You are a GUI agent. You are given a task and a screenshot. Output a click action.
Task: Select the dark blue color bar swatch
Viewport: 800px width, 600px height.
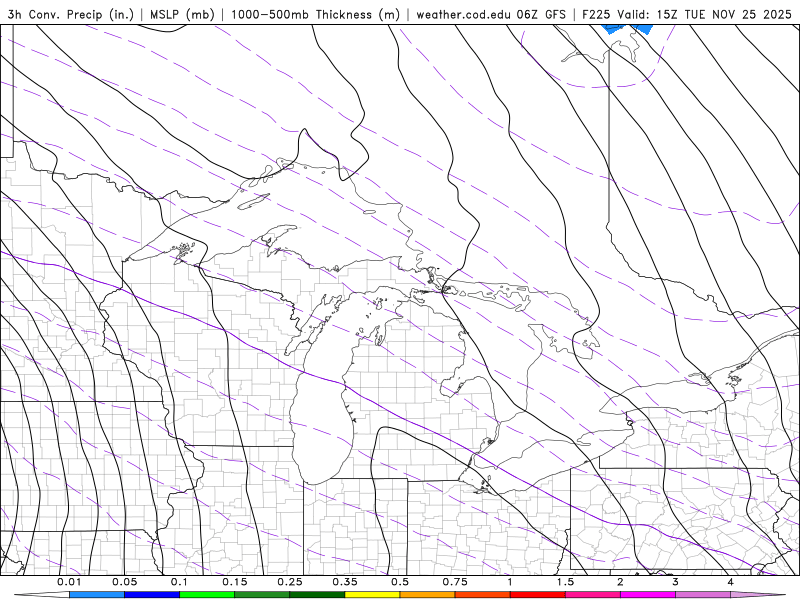(x=152, y=595)
